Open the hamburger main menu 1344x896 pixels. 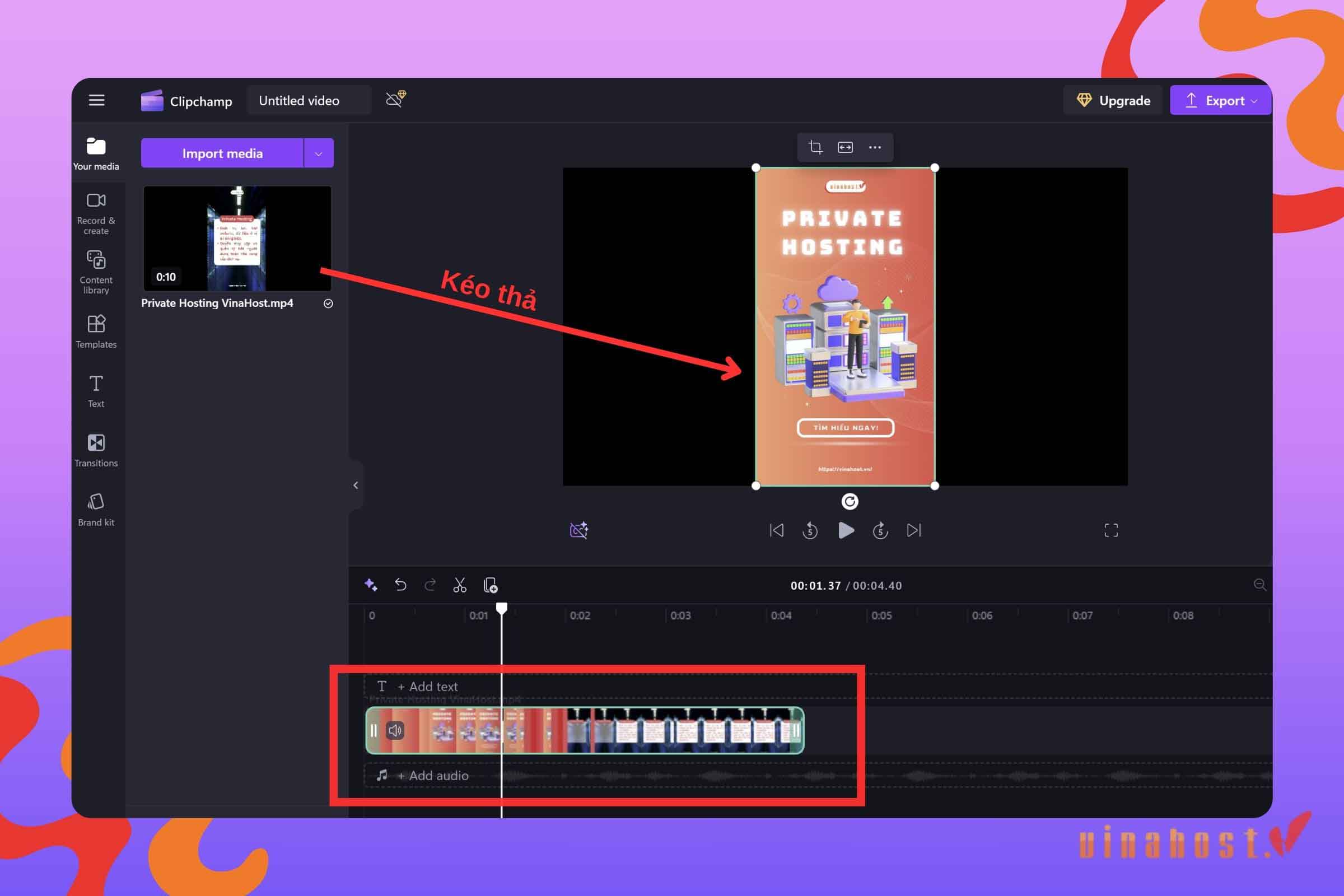96,101
